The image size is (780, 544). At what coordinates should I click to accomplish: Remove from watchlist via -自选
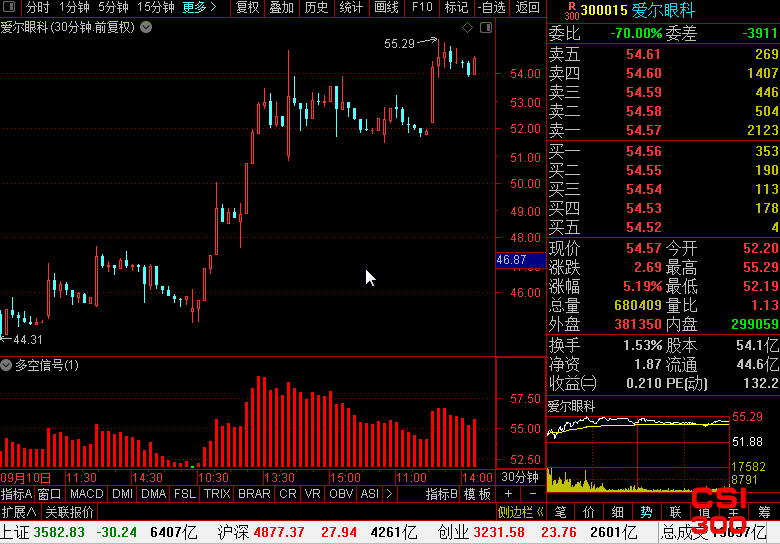point(491,7)
